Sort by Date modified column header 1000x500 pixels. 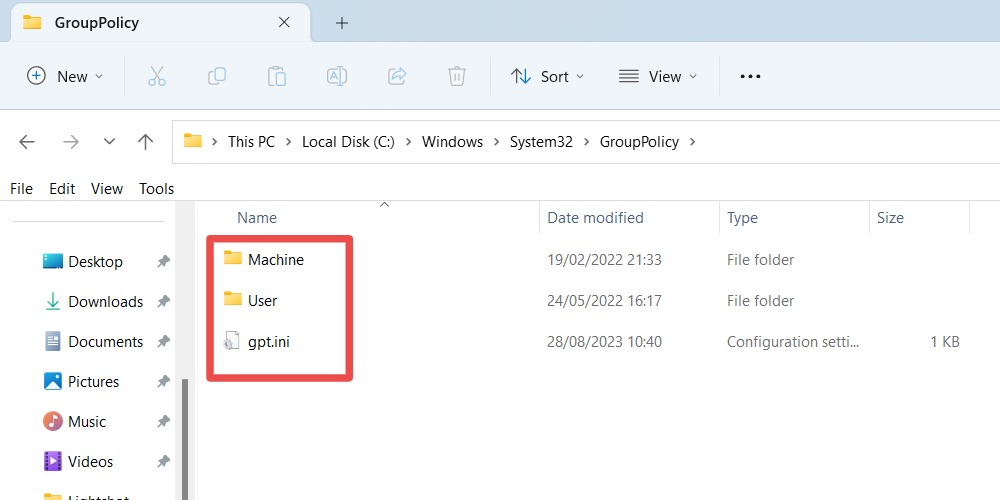[x=595, y=217]
